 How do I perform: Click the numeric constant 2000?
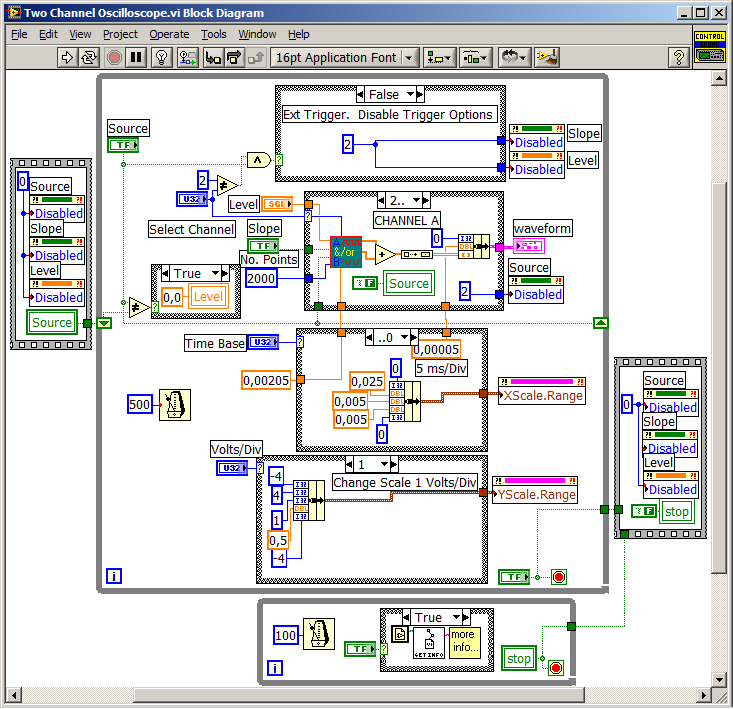point(261,279)
